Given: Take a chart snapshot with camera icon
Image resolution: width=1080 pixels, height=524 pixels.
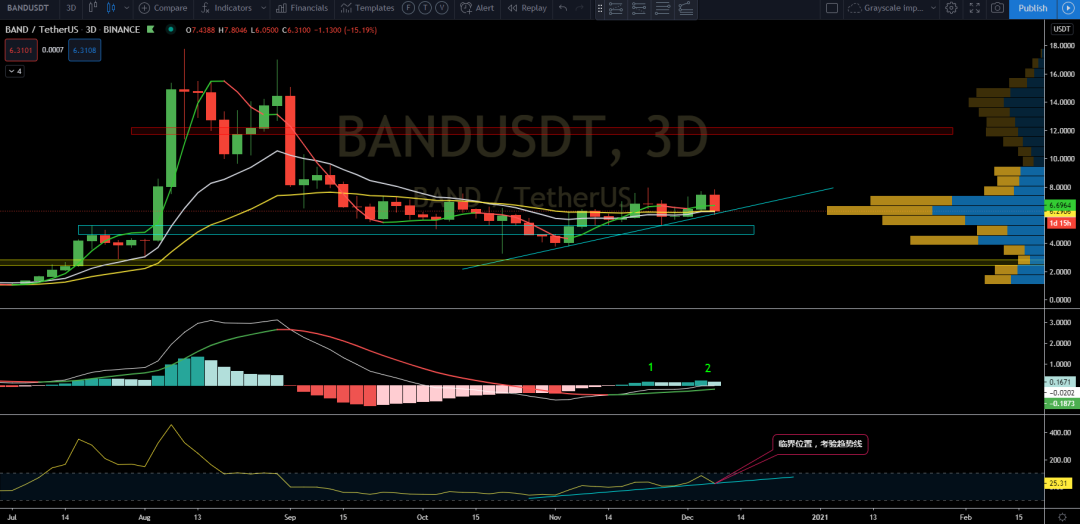Looking at the screenshot, I should (996, 8).
